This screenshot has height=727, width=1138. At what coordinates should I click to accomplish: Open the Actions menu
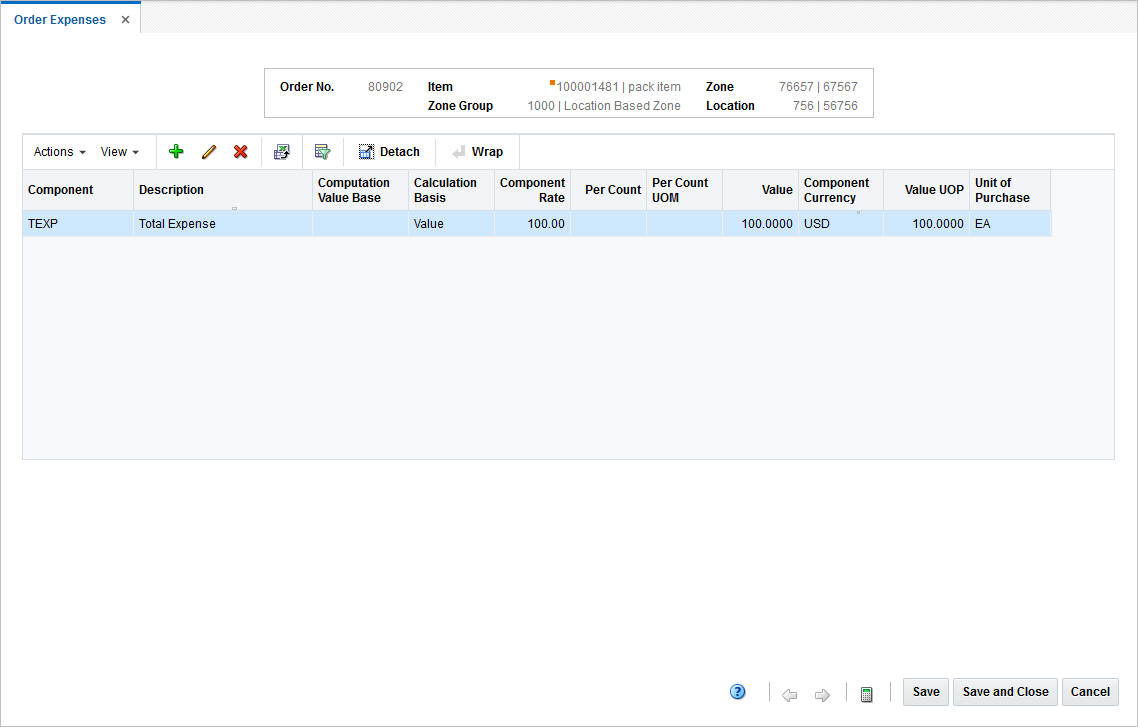57,151
